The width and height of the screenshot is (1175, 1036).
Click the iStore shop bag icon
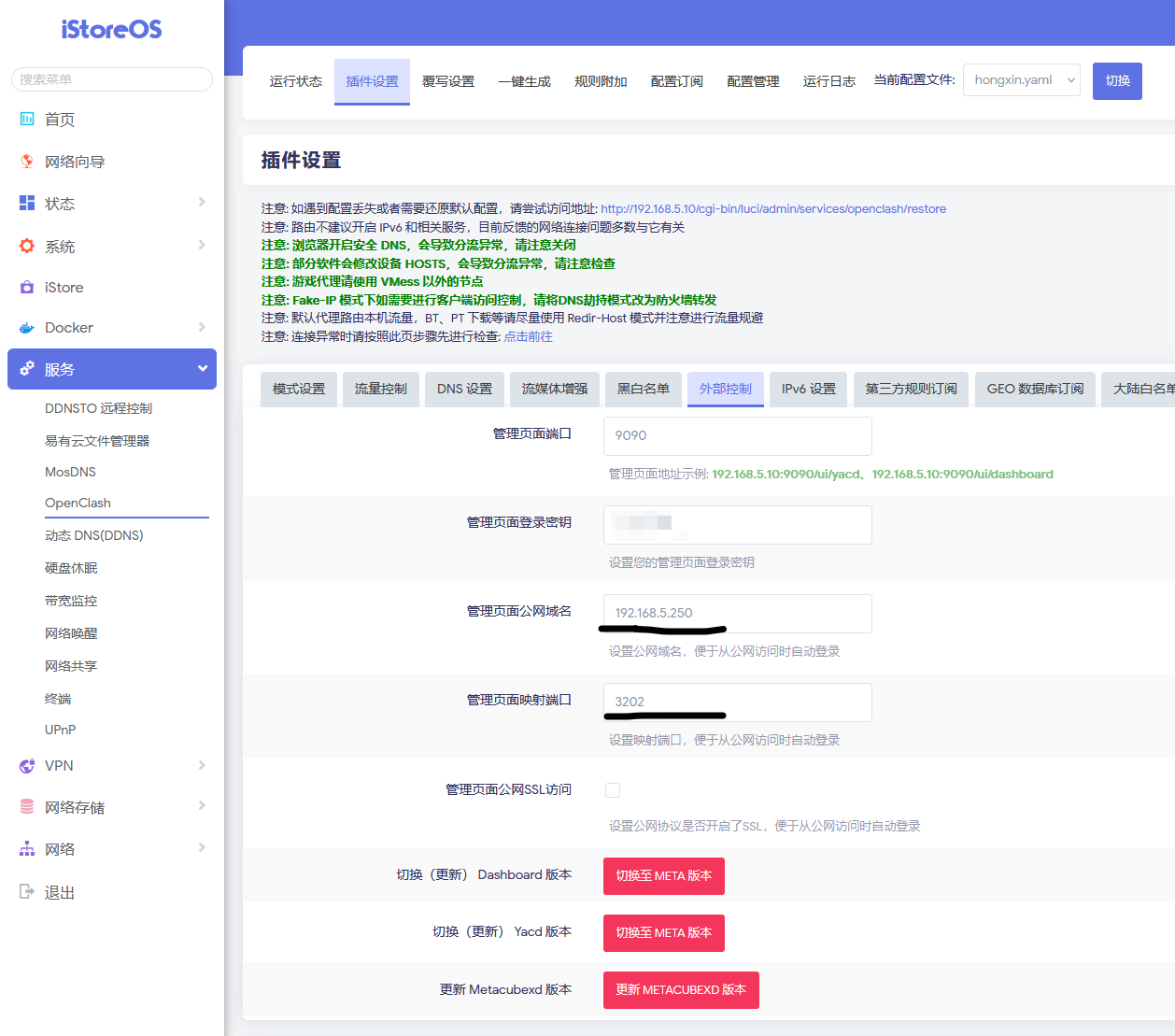tap(27, 287)
